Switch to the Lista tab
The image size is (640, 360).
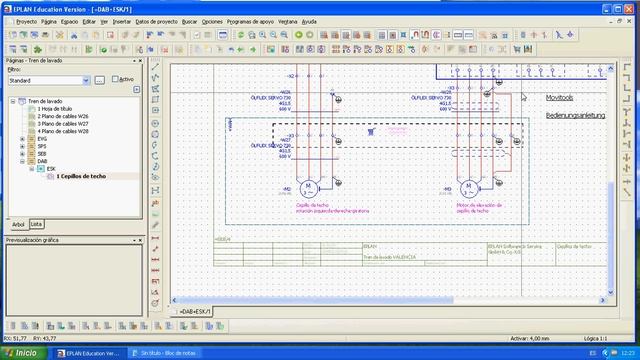[36, 224]
